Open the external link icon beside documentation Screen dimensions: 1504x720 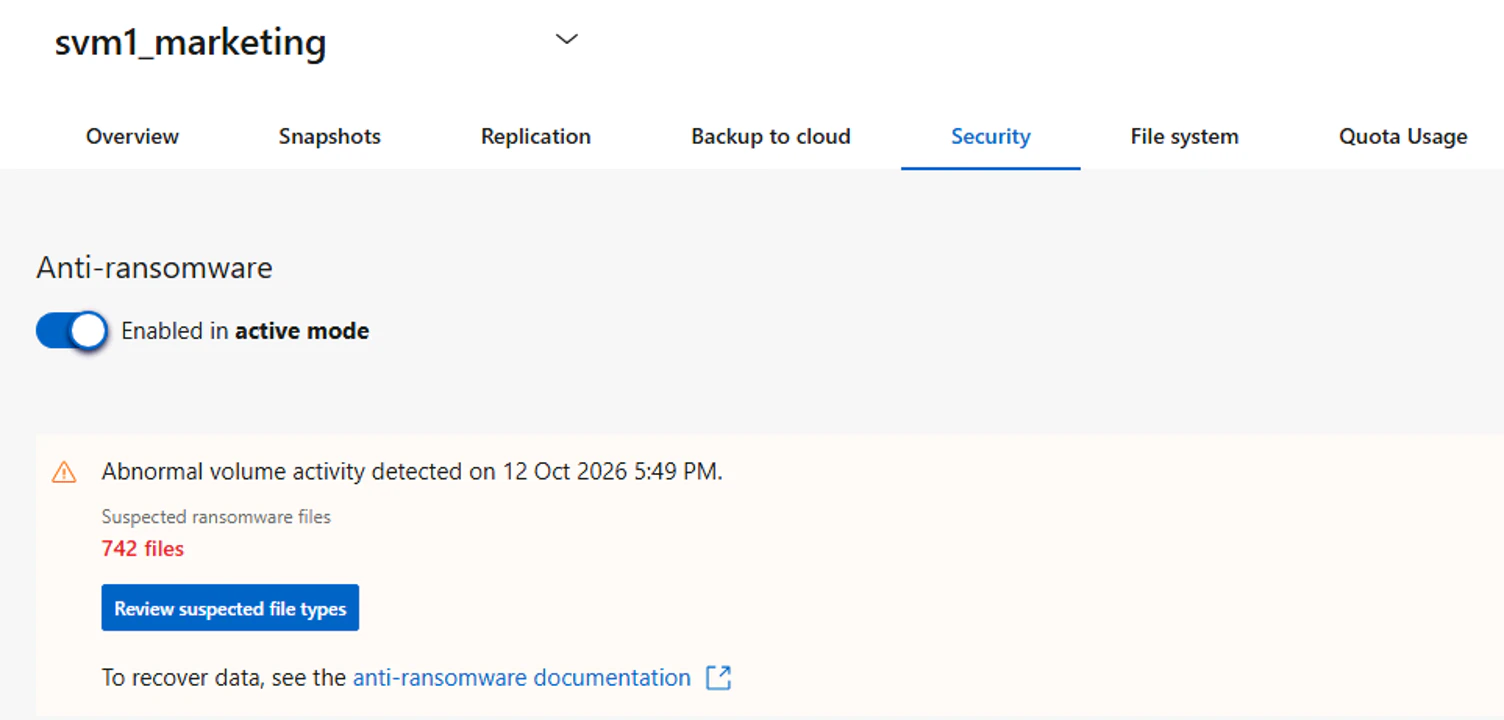point(719,678)
